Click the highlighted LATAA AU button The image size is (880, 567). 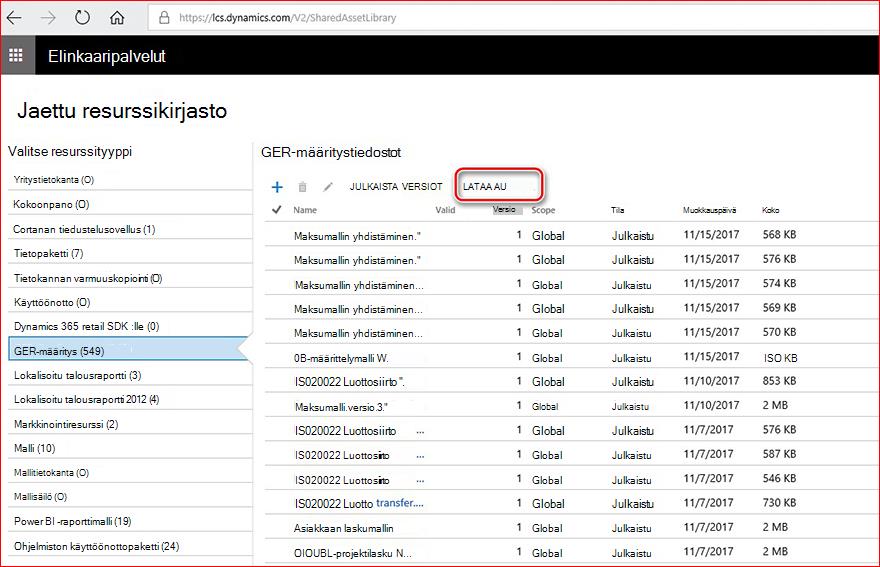pos(499,186)
